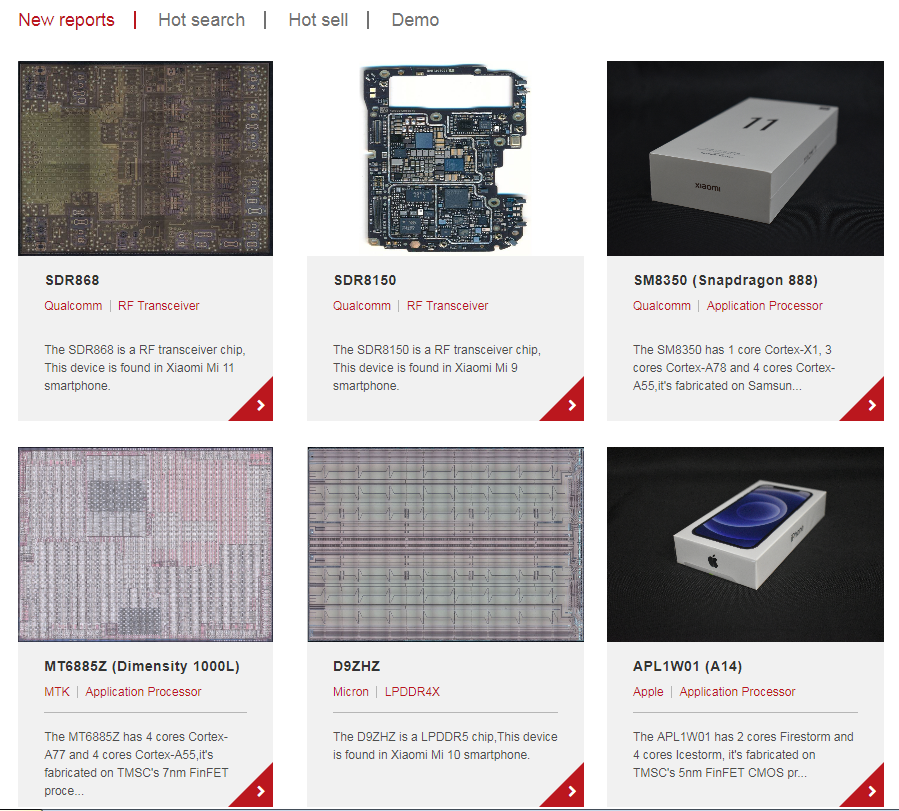The height and width of the screenshot is (811, 899).
Task: Click the Micron manufacturer link
Action: coord(351,692)
